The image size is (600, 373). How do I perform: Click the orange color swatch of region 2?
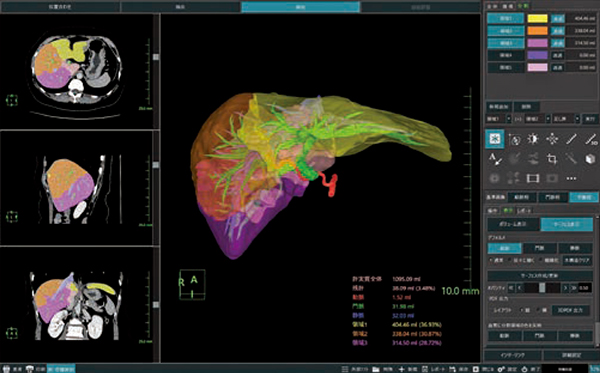(537, 31)
